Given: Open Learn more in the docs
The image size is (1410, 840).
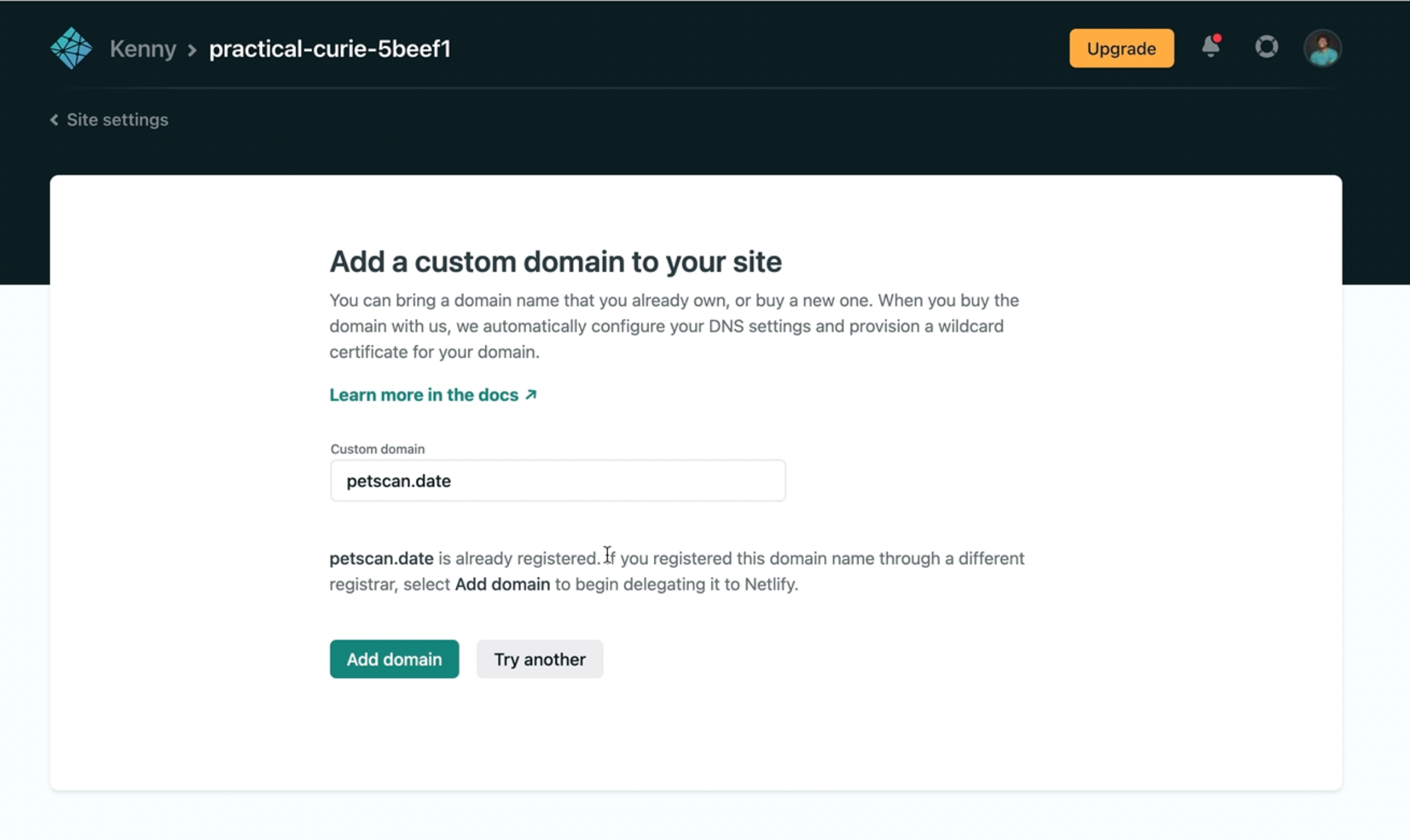Looking at the screenshot, I should 423,394.
